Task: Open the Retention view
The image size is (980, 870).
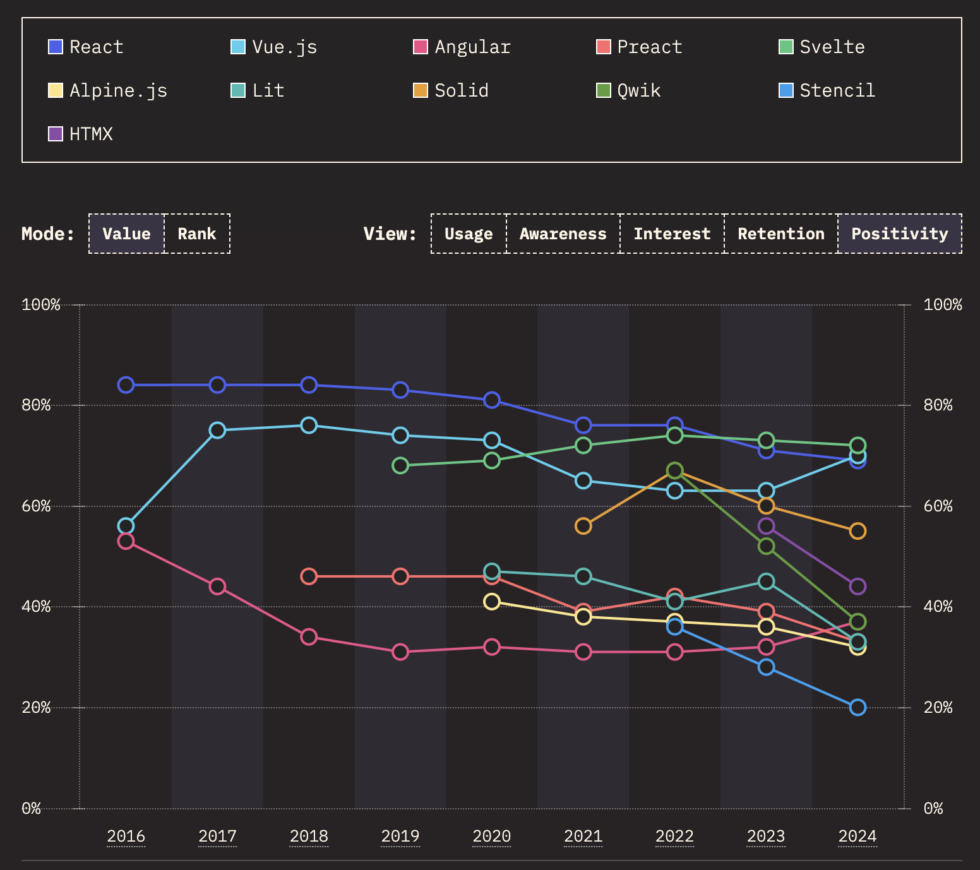Action: pos(781,234)
